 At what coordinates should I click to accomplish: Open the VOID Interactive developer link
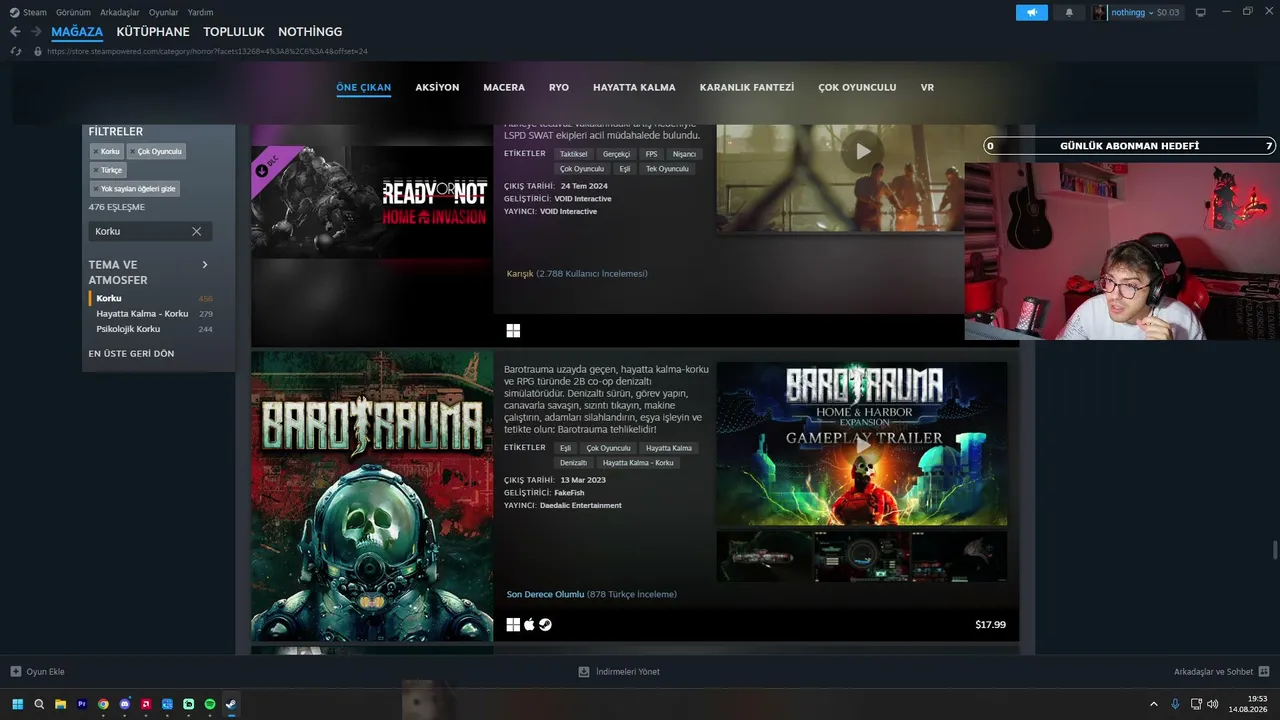coord(583,199)
